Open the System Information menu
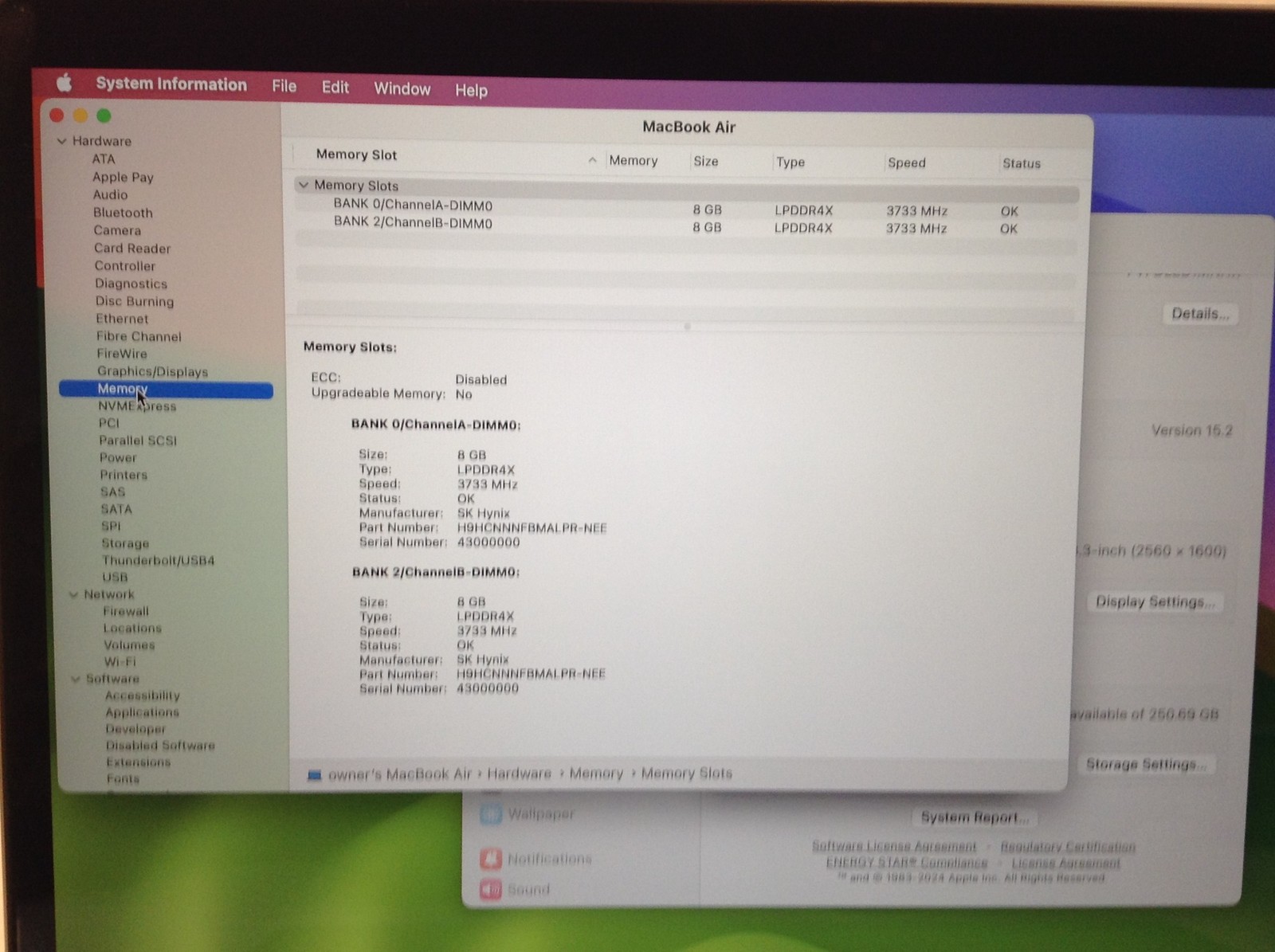 click(171, 84)
